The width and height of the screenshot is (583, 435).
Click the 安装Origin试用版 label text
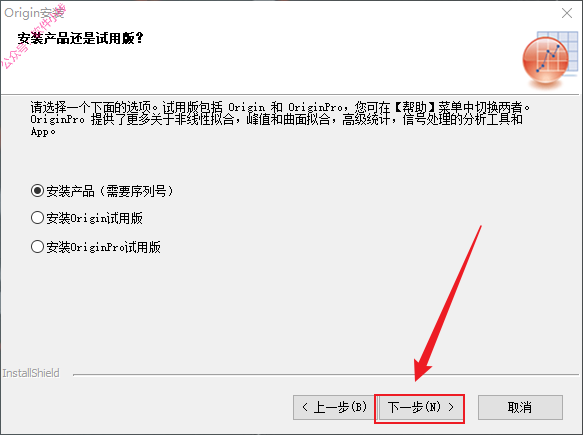[94, 218]
